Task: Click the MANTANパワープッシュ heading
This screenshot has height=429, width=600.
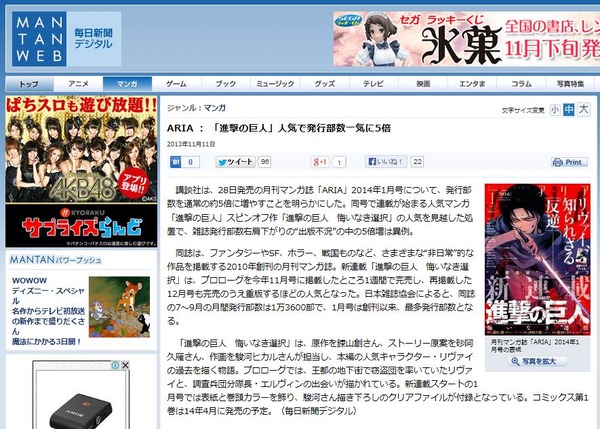Action: click(x=55, y=260)
